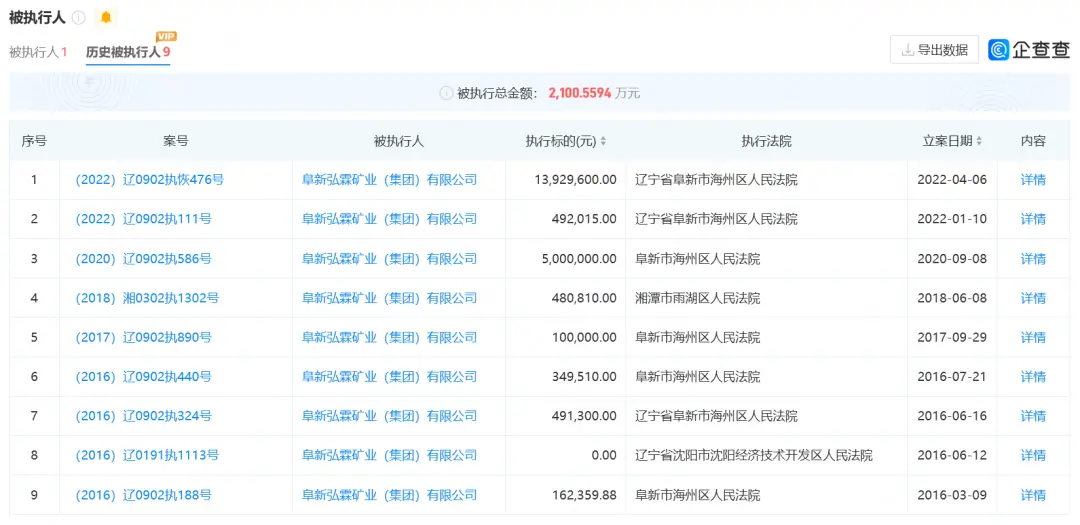Open 详情 for the 2022-04-06 case
1080x525 pixels.
pyautogui.click(x=1032, y=180)
